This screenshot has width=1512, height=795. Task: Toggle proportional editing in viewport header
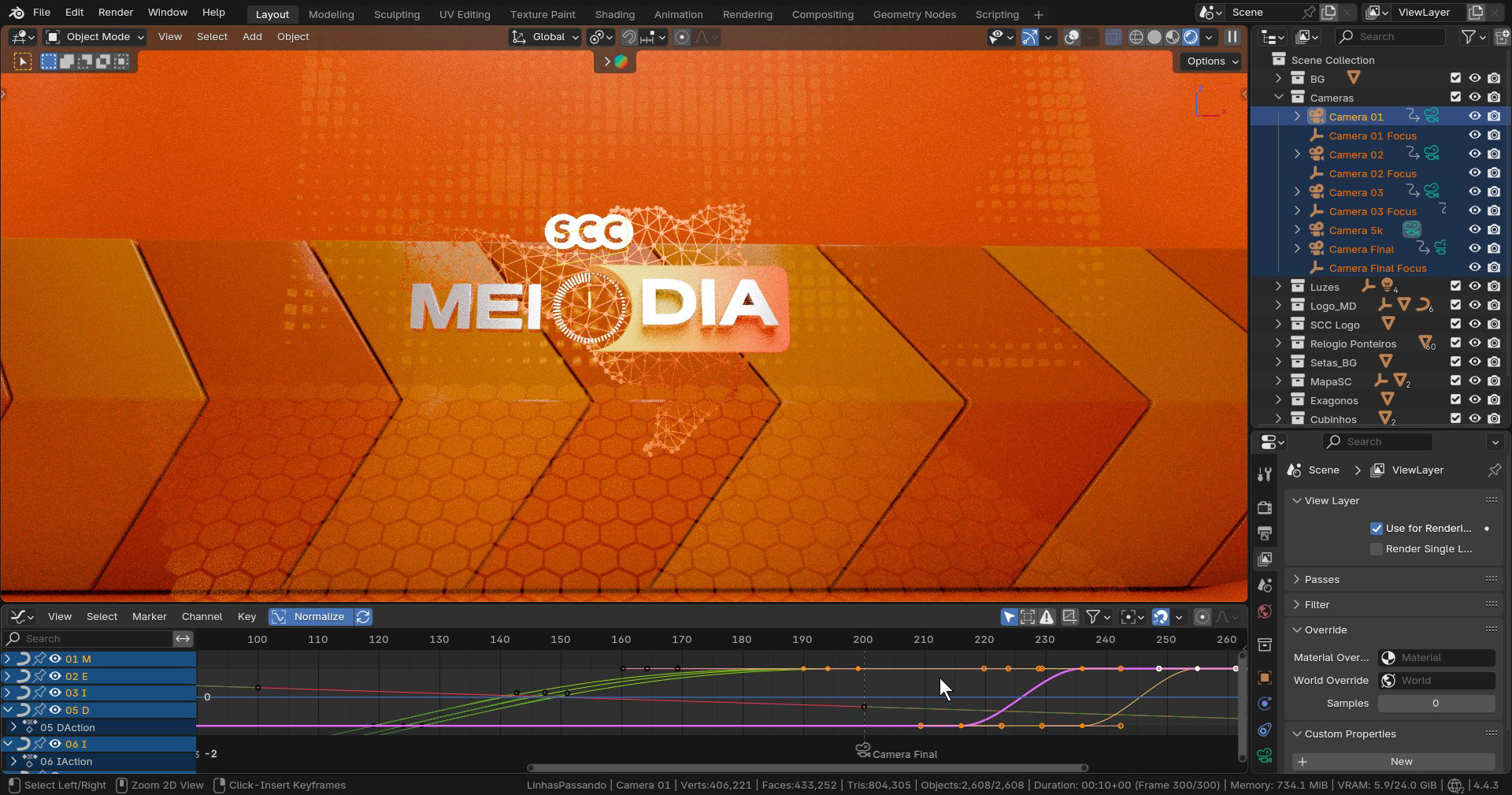682,37
